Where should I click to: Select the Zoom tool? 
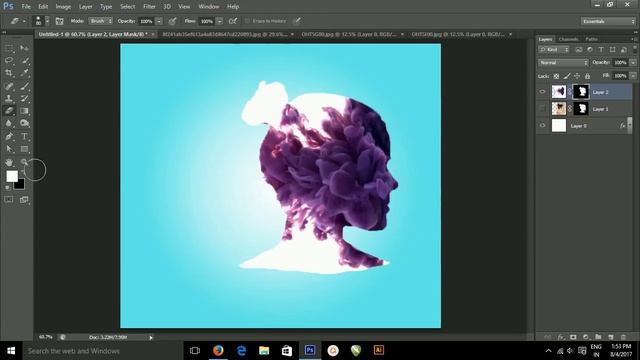(x=24, y=162)
